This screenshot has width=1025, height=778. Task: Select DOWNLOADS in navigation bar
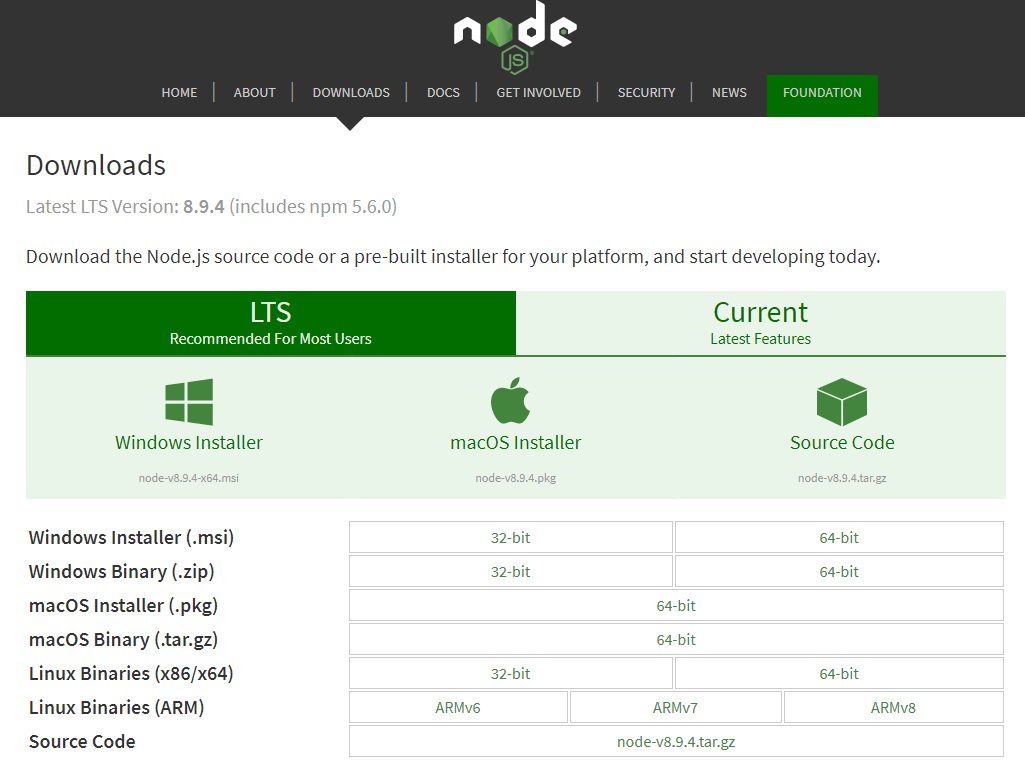[x=351, y=93]
